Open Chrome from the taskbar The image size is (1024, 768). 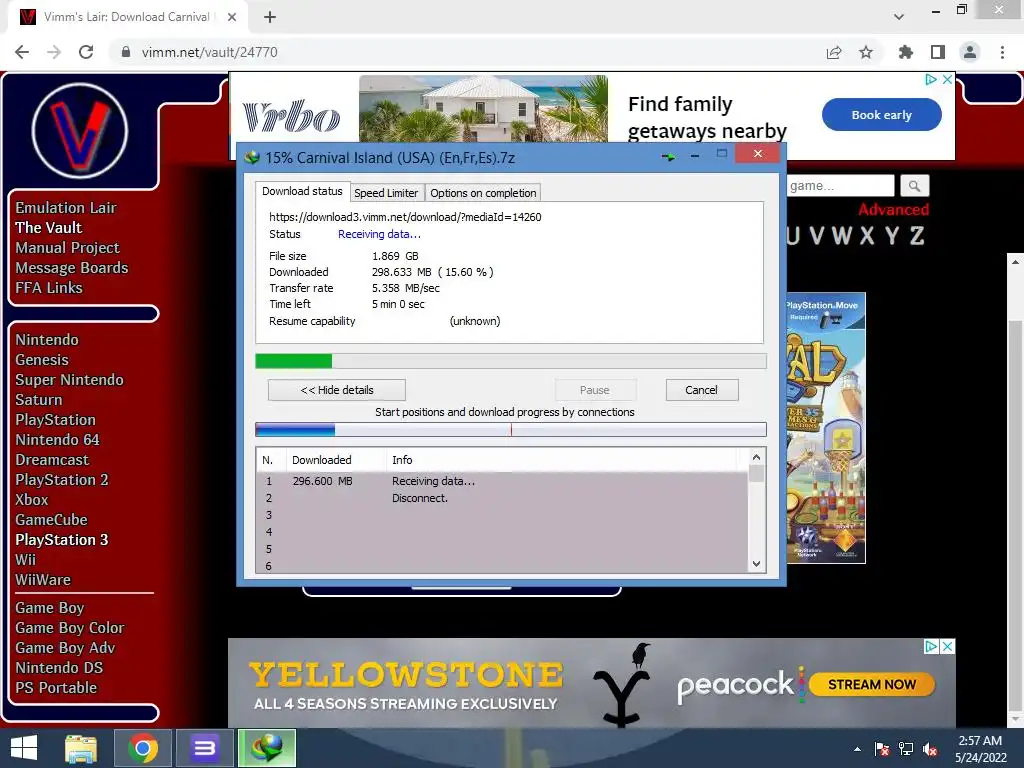pos(143,748)
